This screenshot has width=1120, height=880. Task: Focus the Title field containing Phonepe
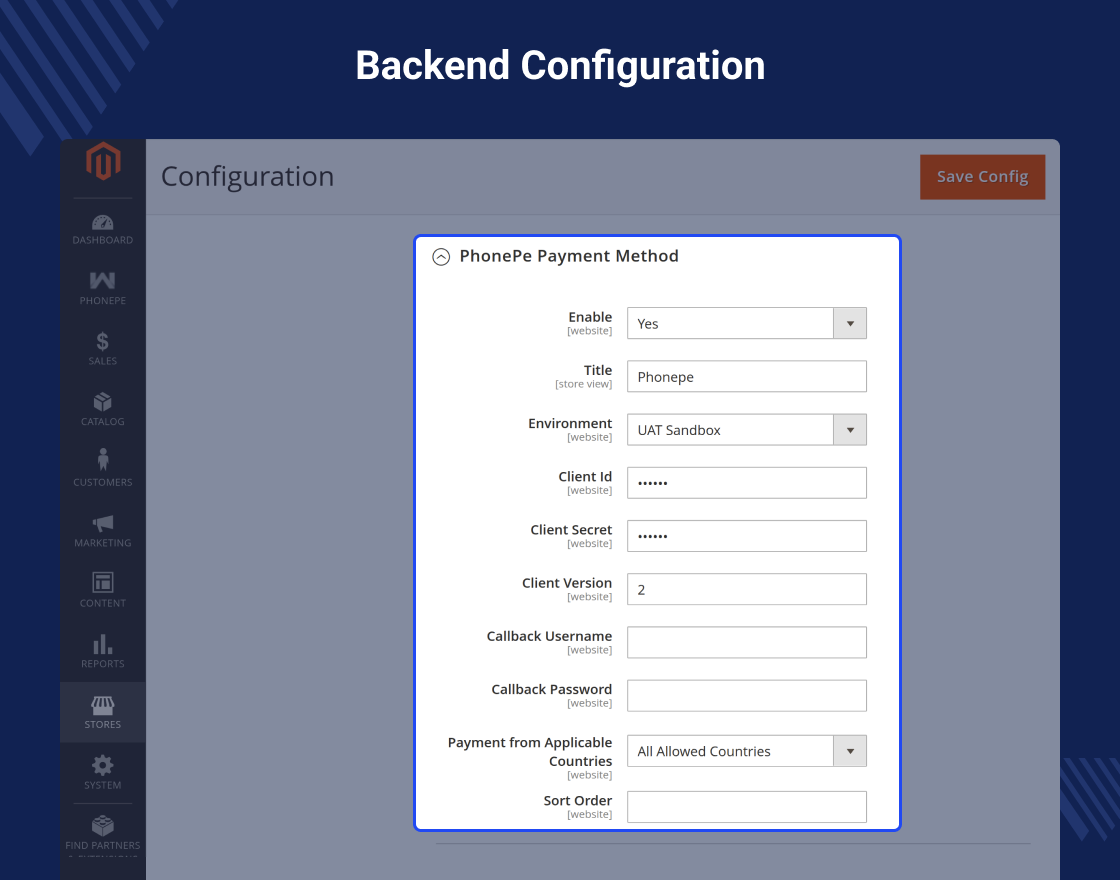[x=746, y=377]
